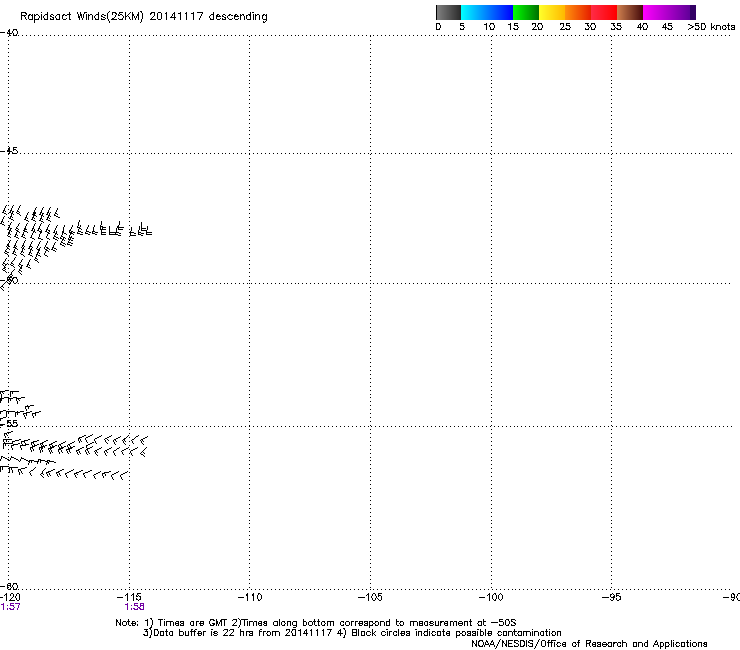Viewport: 740px width, 650px height.
Task: Click the purple 1:58 time label
Action: (x=135, y=607)
